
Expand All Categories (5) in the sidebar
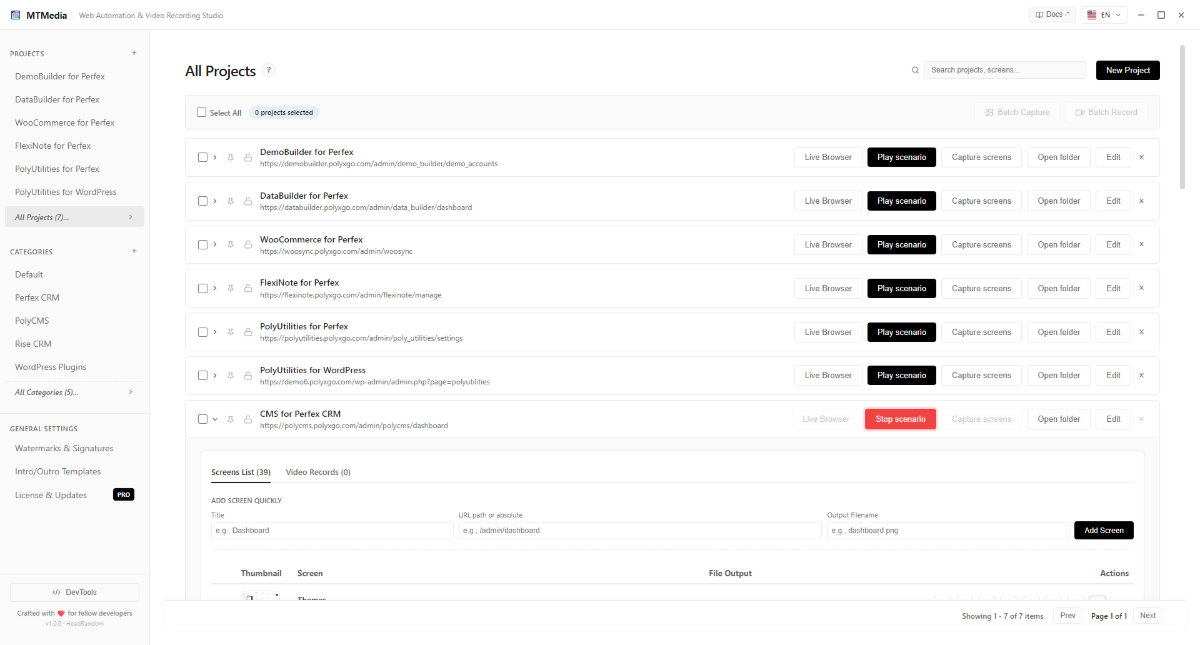(74, 392)
